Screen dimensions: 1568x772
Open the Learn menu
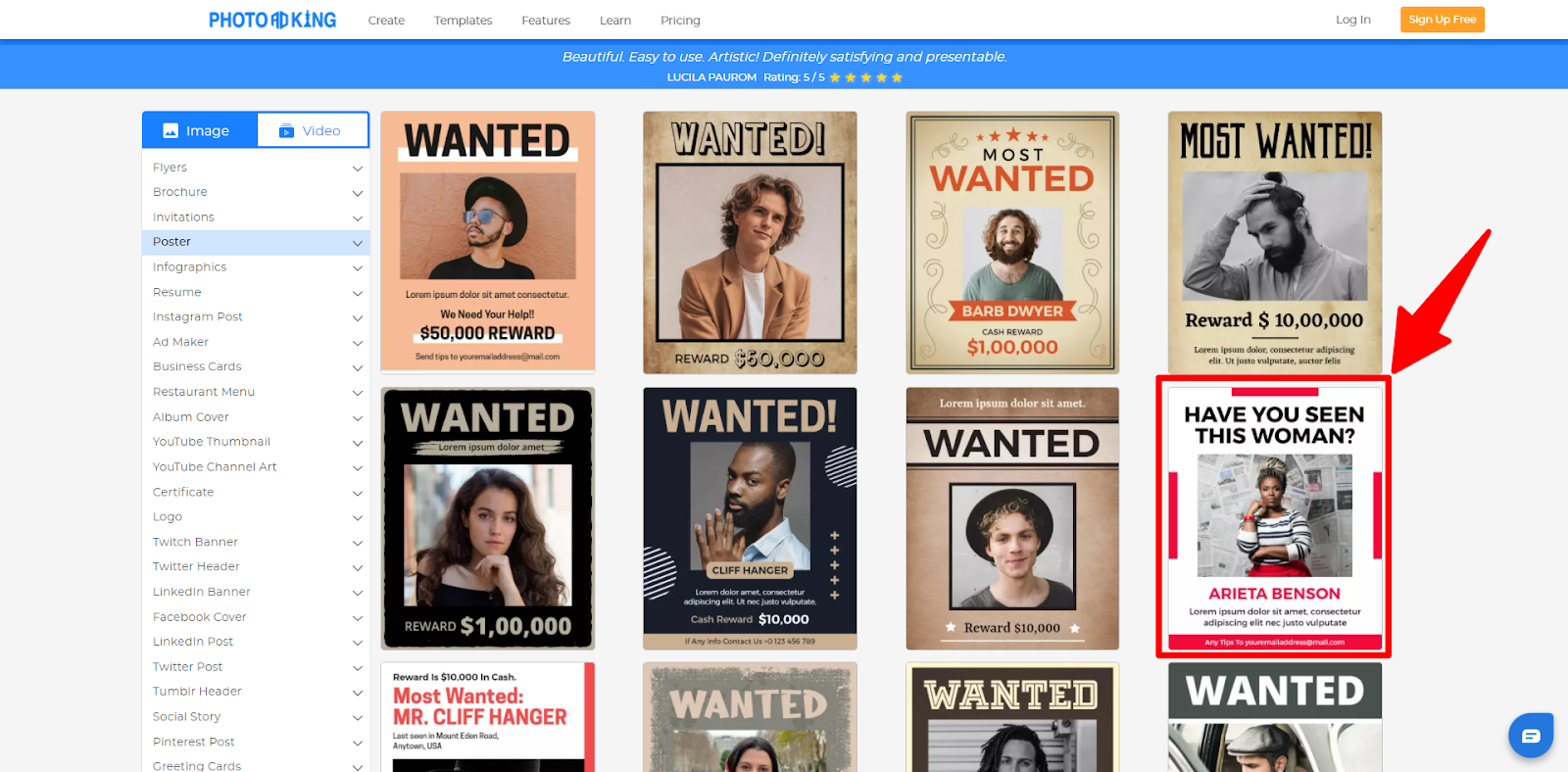[x=615, y=21]
